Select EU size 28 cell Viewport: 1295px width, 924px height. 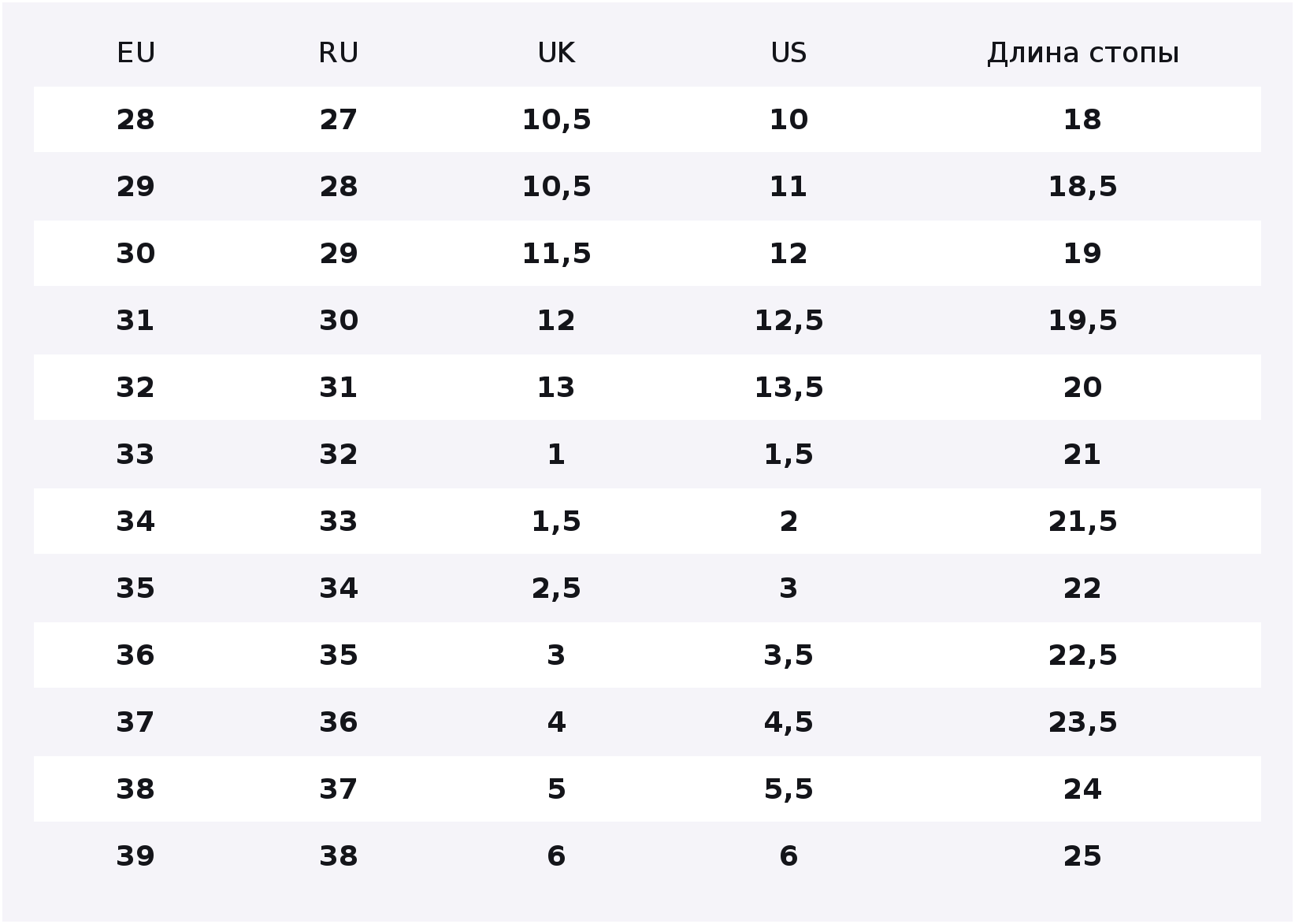click(x=135, y=120)
